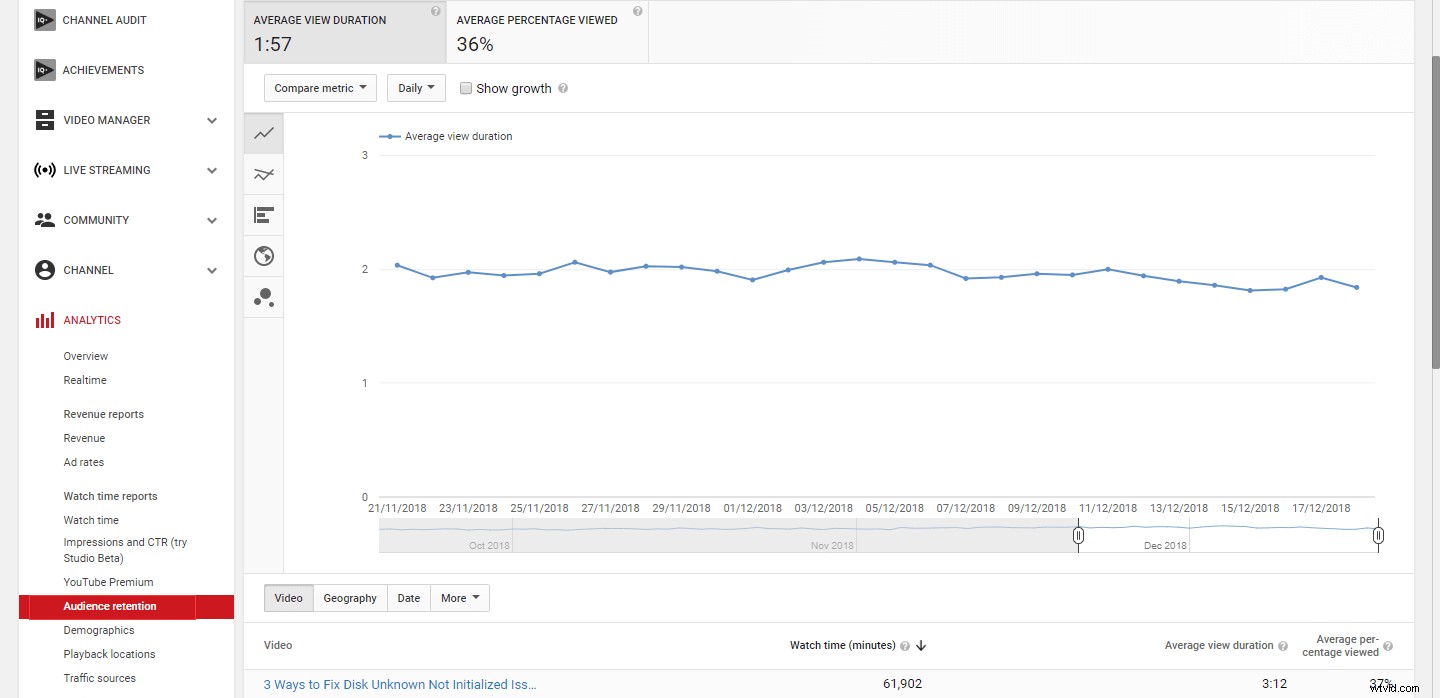Click the help icon next to Average view duration
Image resolution: width=1440 pixels, height=698 pixels.
click(x=434, y=10)
